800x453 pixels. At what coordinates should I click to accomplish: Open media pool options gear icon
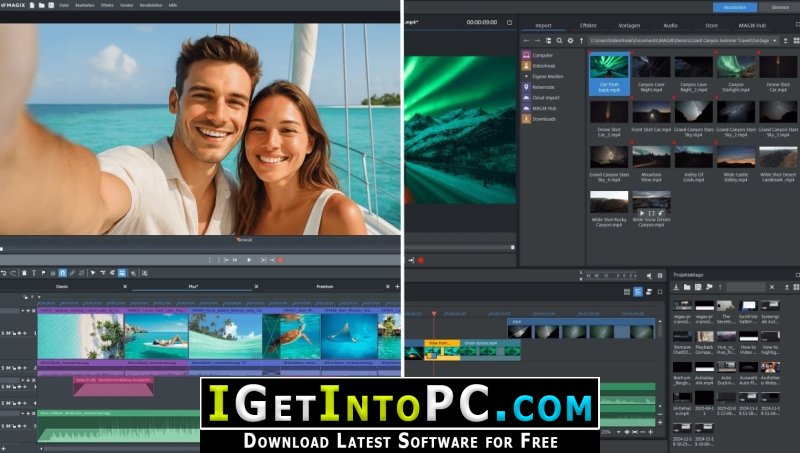[570, 40]
